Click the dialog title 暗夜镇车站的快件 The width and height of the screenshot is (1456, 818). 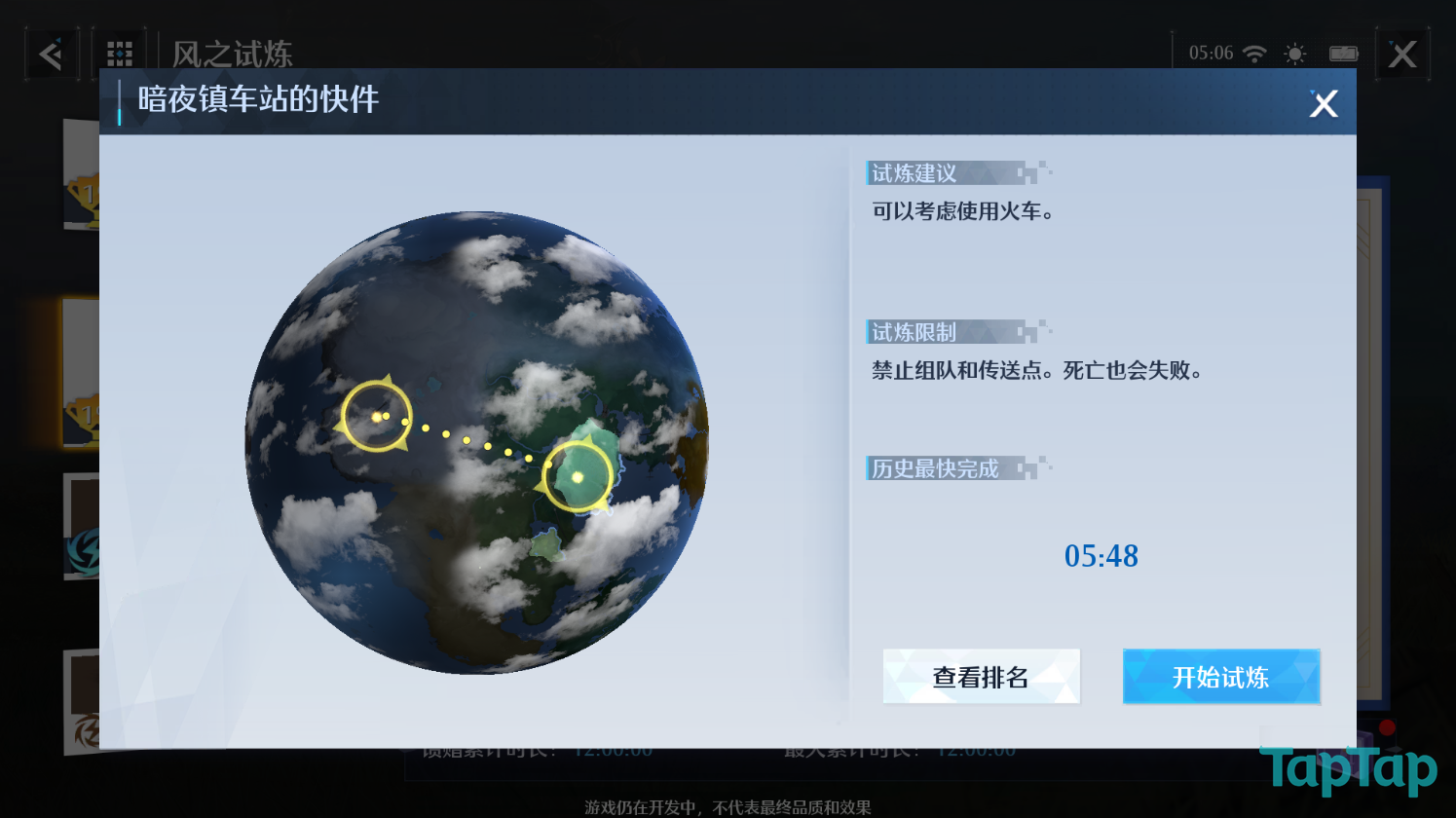click(x=258, y=99)
